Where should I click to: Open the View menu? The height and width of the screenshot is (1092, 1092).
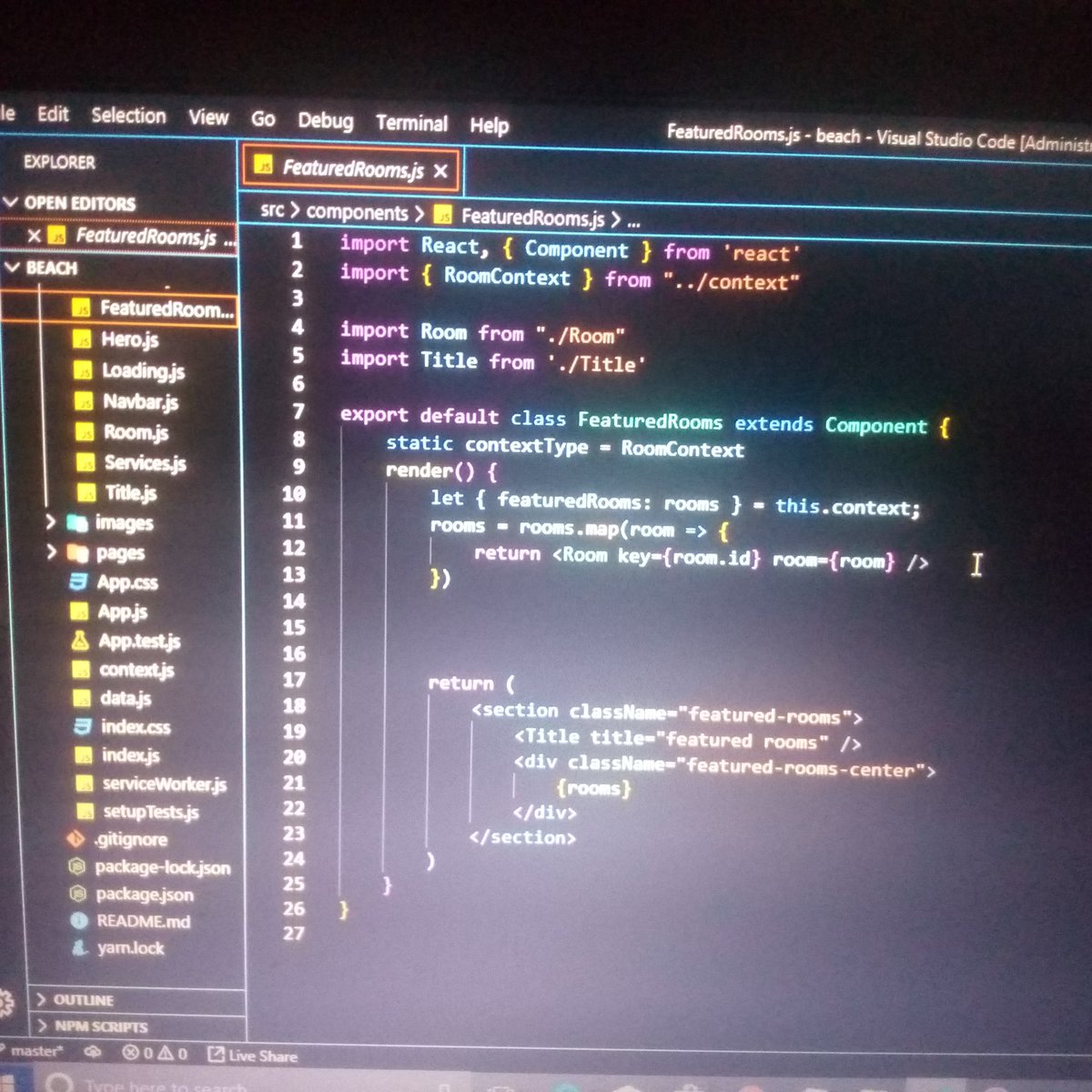click(208, 117)
